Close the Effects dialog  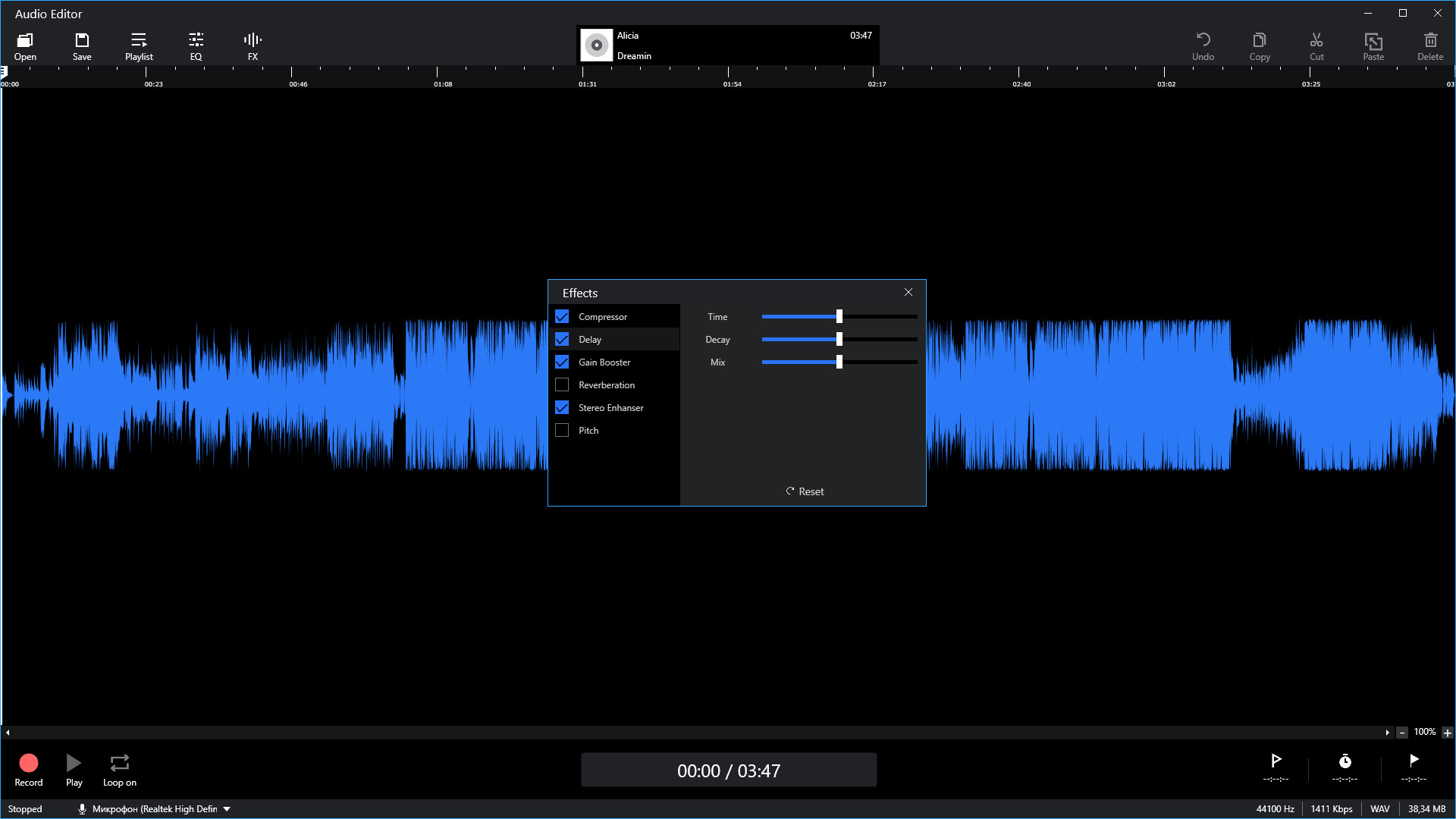tap(908, 292)
